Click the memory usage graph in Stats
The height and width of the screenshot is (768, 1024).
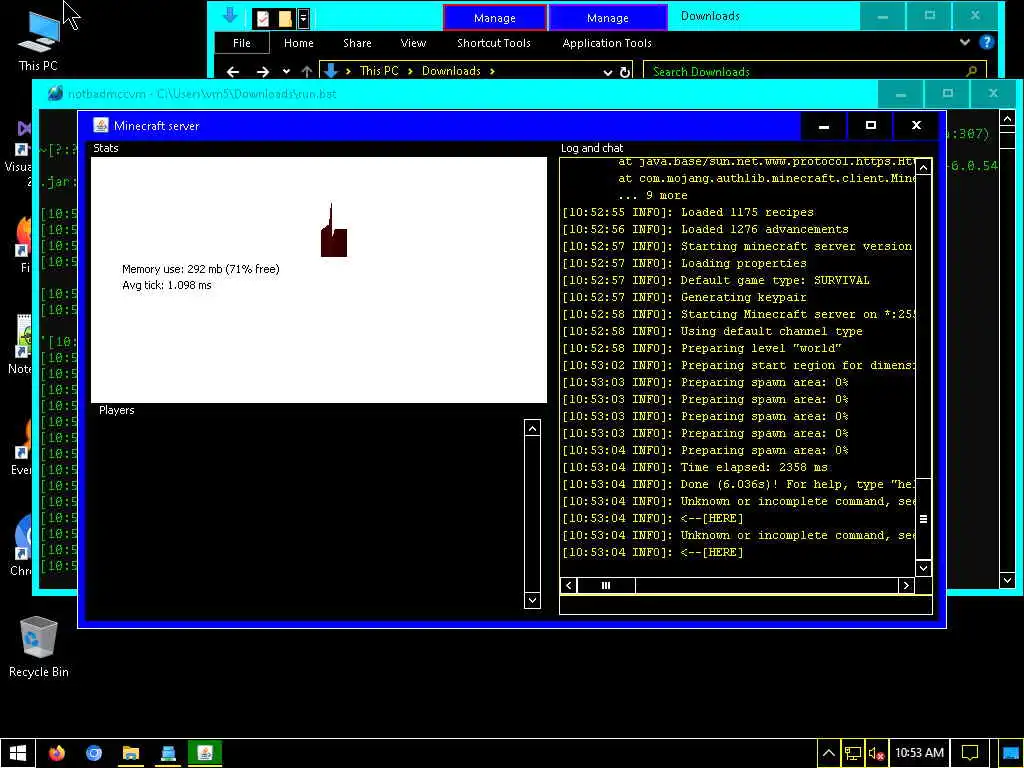334,231
